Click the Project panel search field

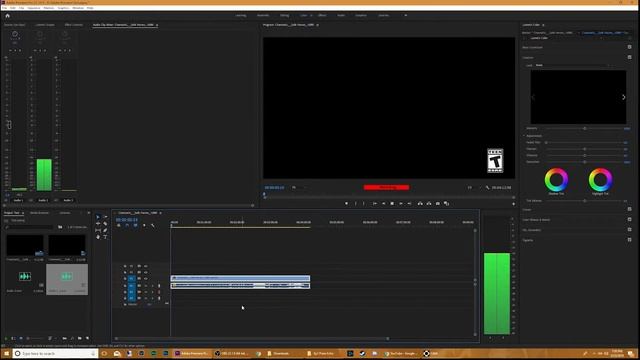(x=29, y=227)
